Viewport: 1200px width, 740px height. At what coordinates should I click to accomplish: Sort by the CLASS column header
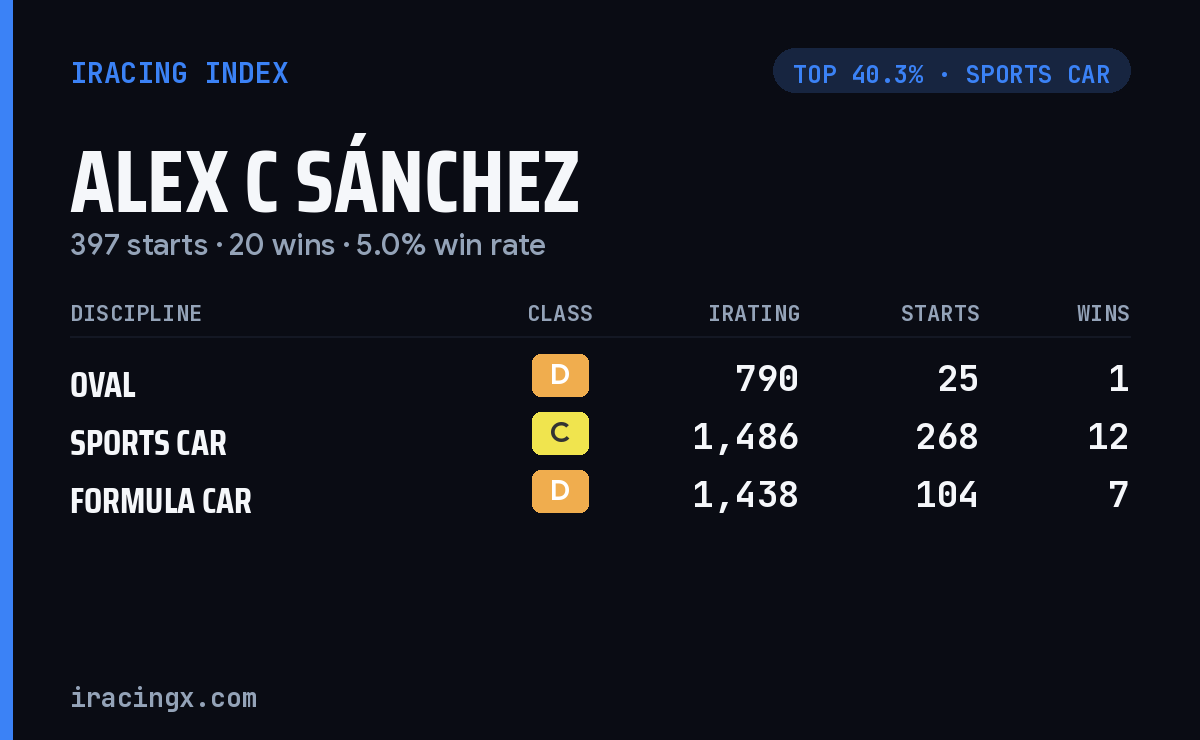560,313
